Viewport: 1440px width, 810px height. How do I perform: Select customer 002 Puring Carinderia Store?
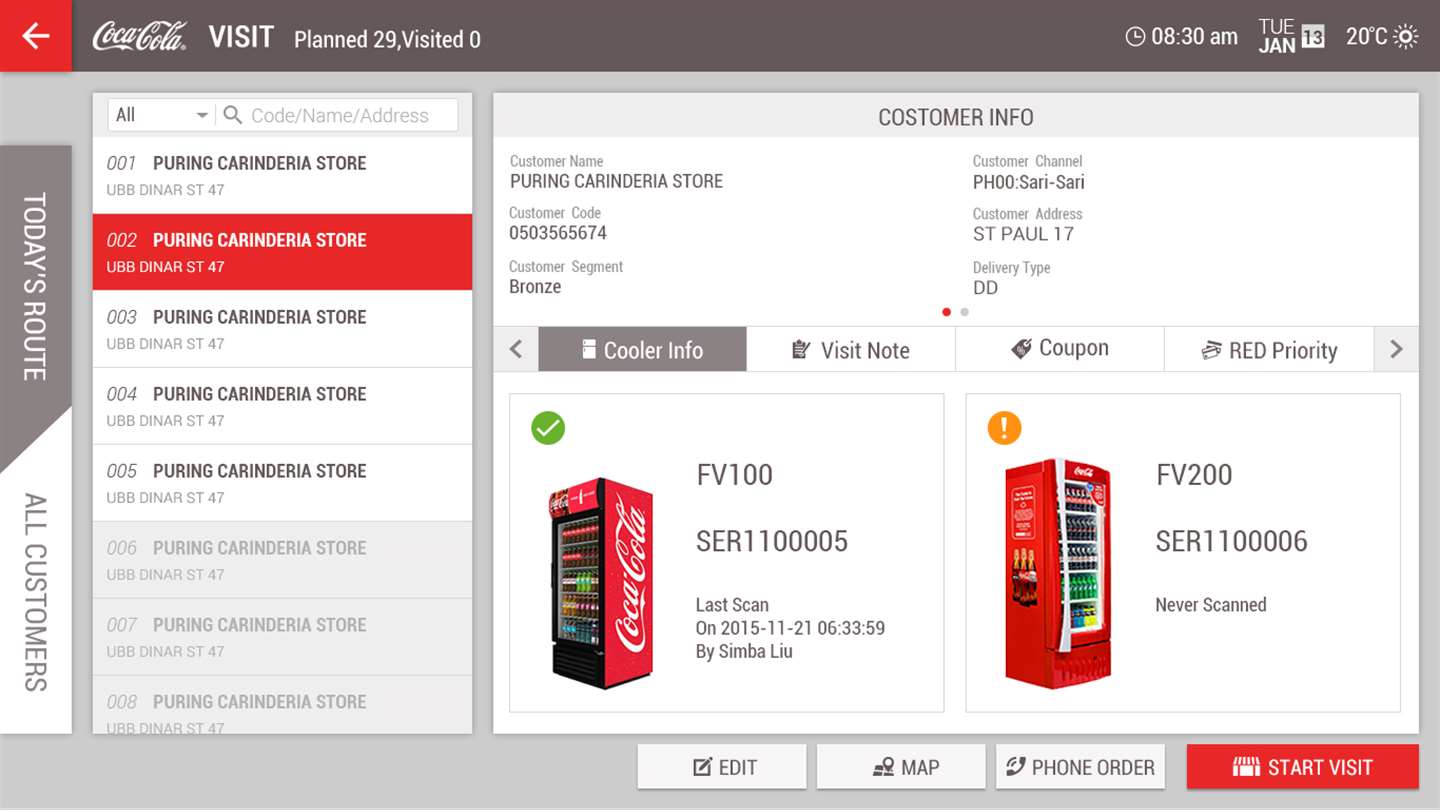282,252
